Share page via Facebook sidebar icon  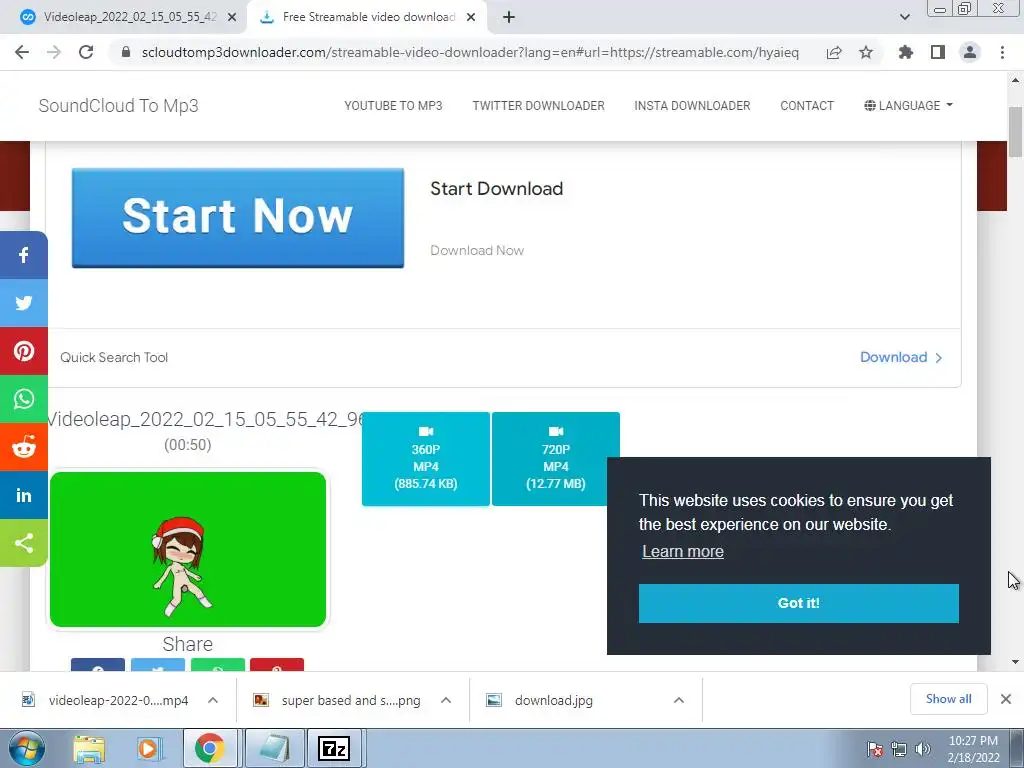tap(24, 255)
